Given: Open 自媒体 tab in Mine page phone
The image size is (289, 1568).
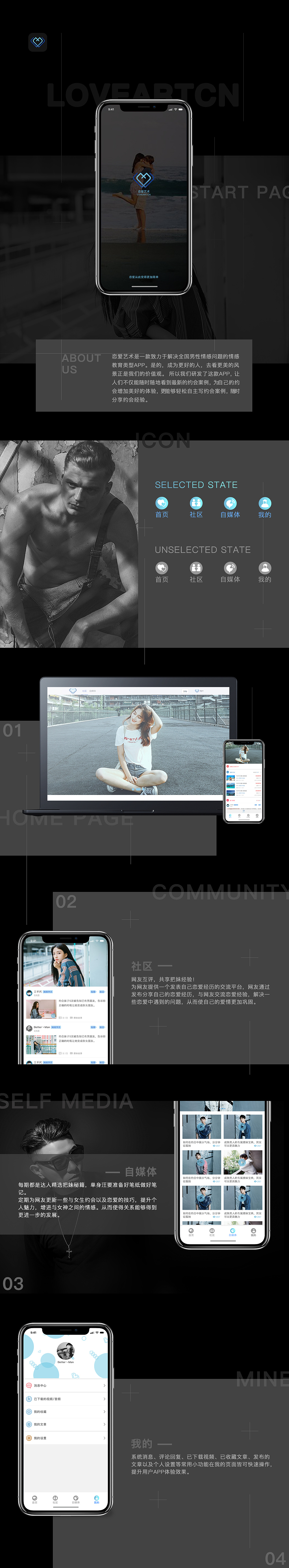Looking at the screenshot, I should [x=76, y=1499].
